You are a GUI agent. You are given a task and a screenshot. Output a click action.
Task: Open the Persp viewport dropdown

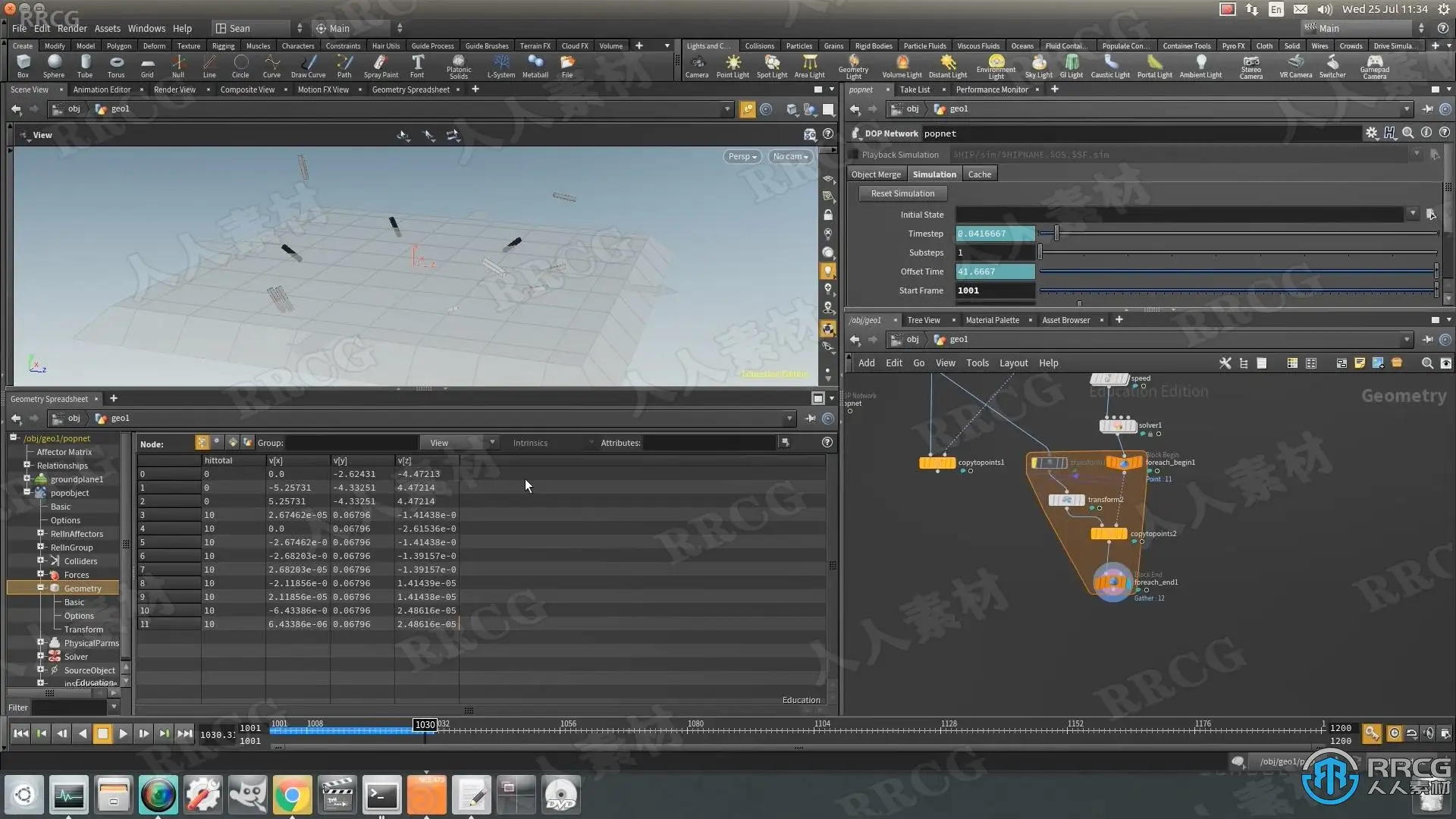742,157
